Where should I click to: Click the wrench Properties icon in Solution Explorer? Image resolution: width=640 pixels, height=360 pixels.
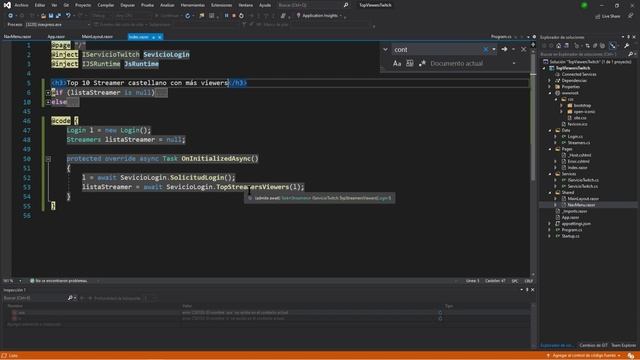click(627, 46)
